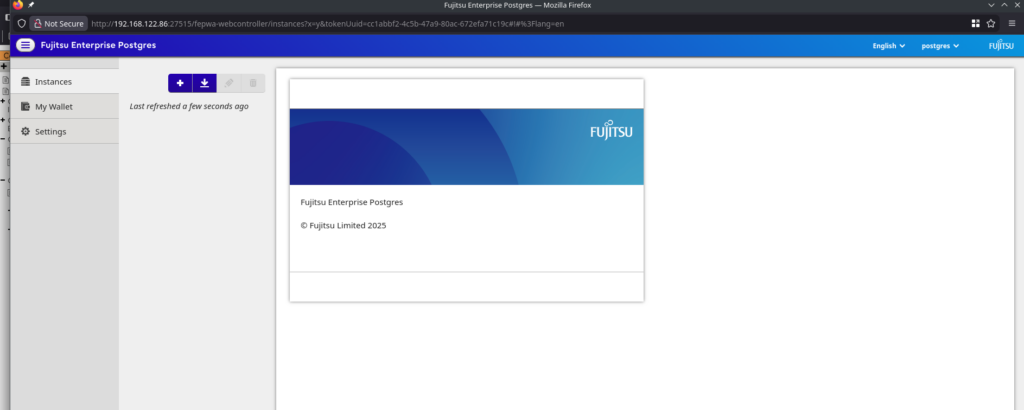
Task: Open the browser extensions grid icon
Action: coord(975,23)
